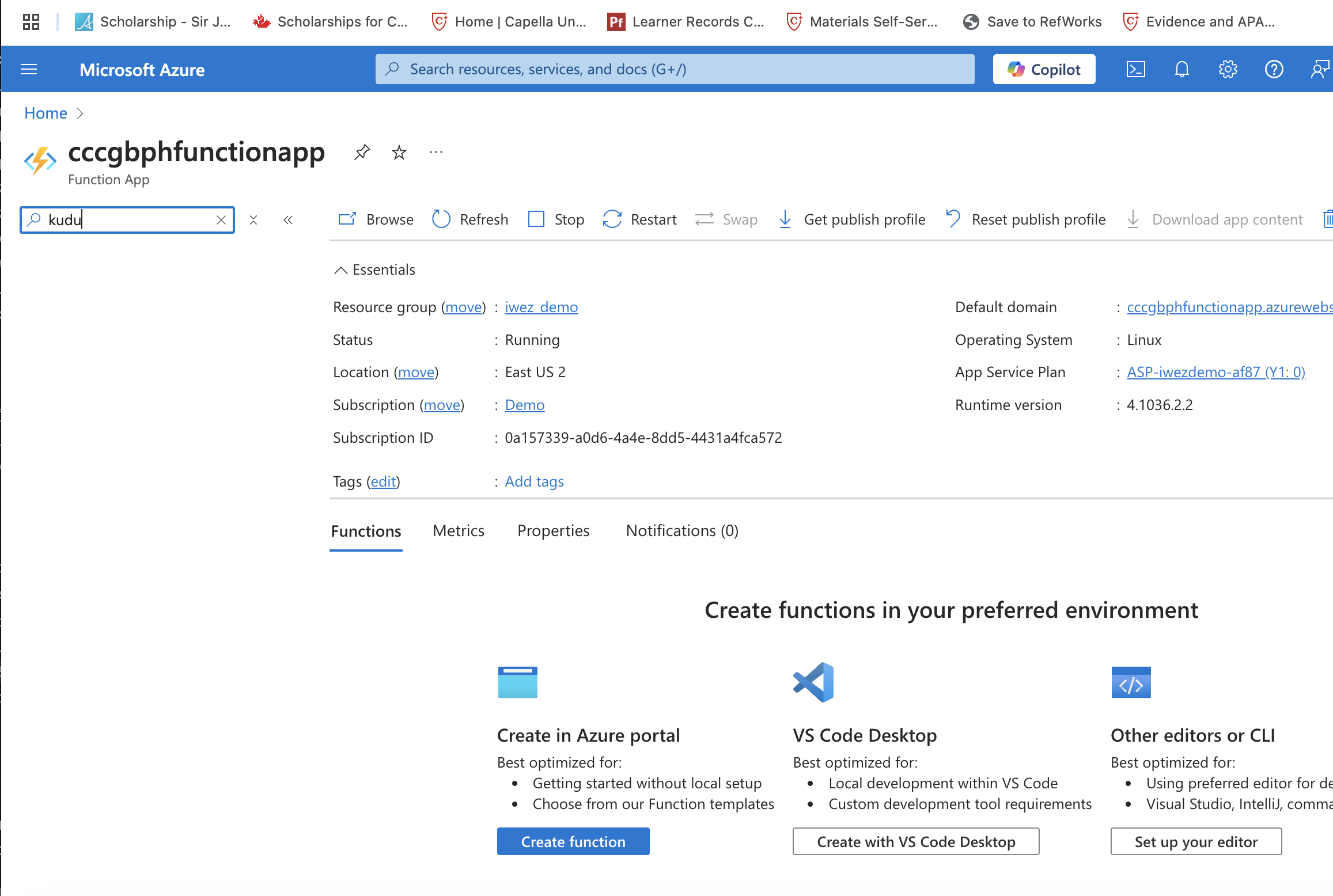
Task: Click the delete trash icon in toolbar
Action: tap(1327, 219)
